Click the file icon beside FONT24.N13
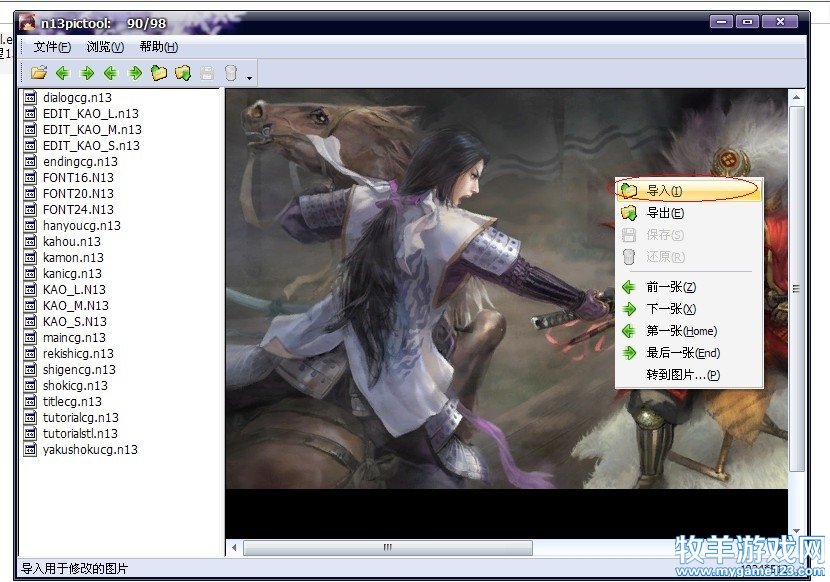830x582 pixels. point(31,209)
